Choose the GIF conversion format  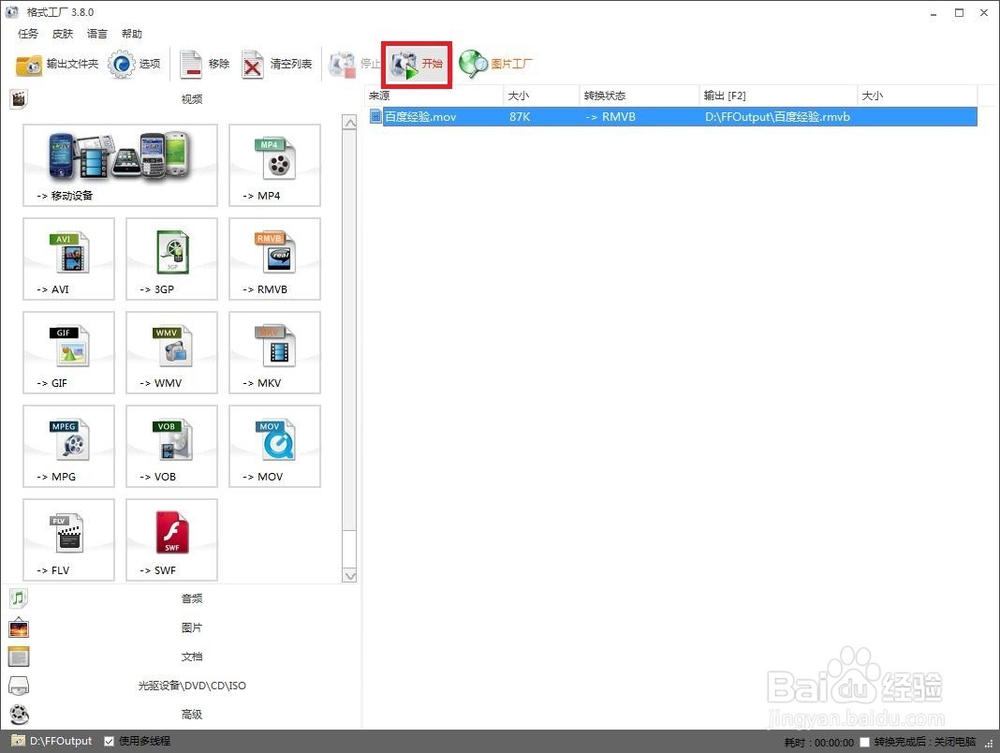click(69, 353)
